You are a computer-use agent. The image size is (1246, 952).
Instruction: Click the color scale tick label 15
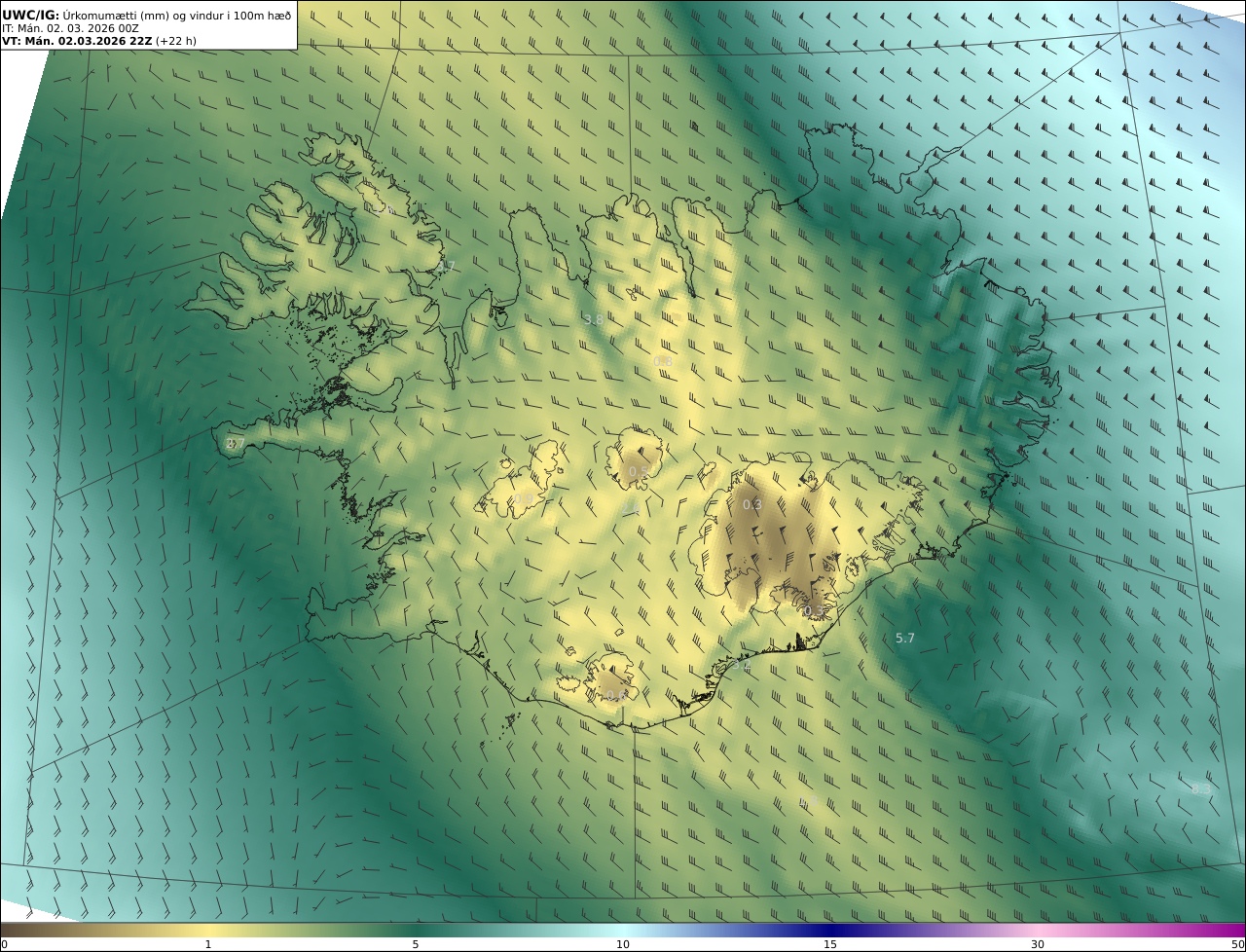[830, 944]
